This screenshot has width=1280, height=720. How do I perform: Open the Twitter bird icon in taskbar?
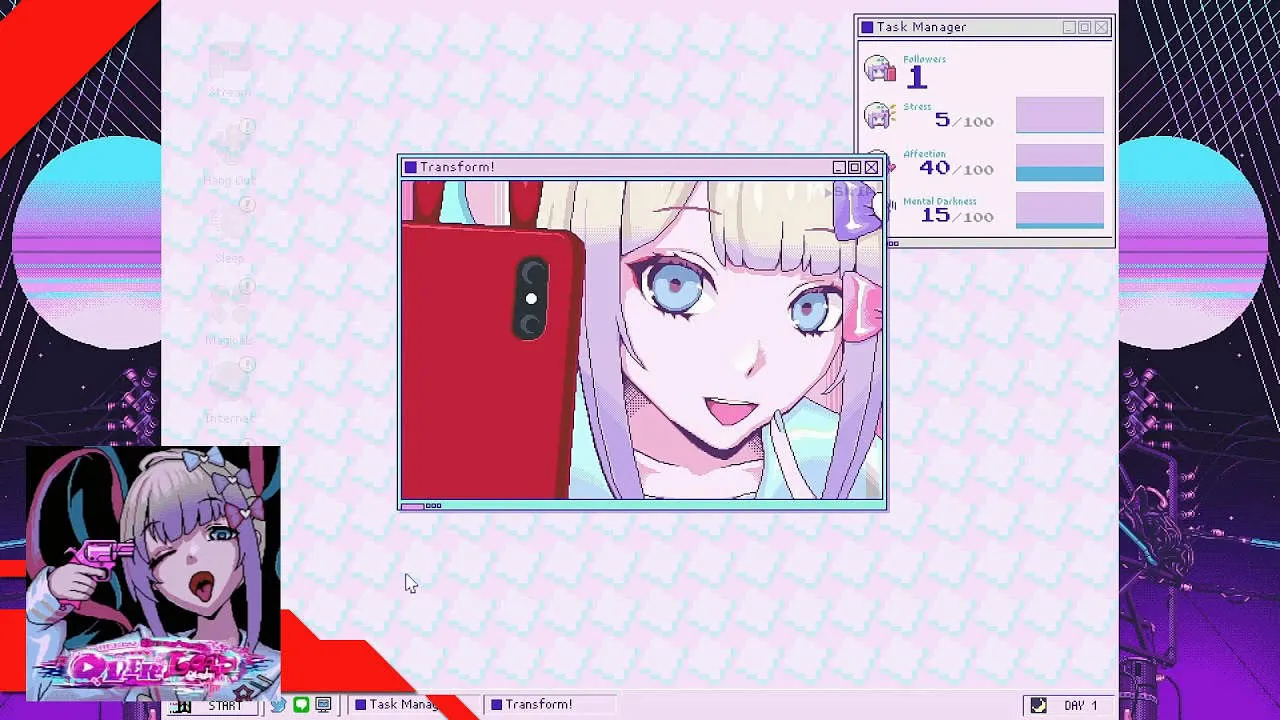278,705
